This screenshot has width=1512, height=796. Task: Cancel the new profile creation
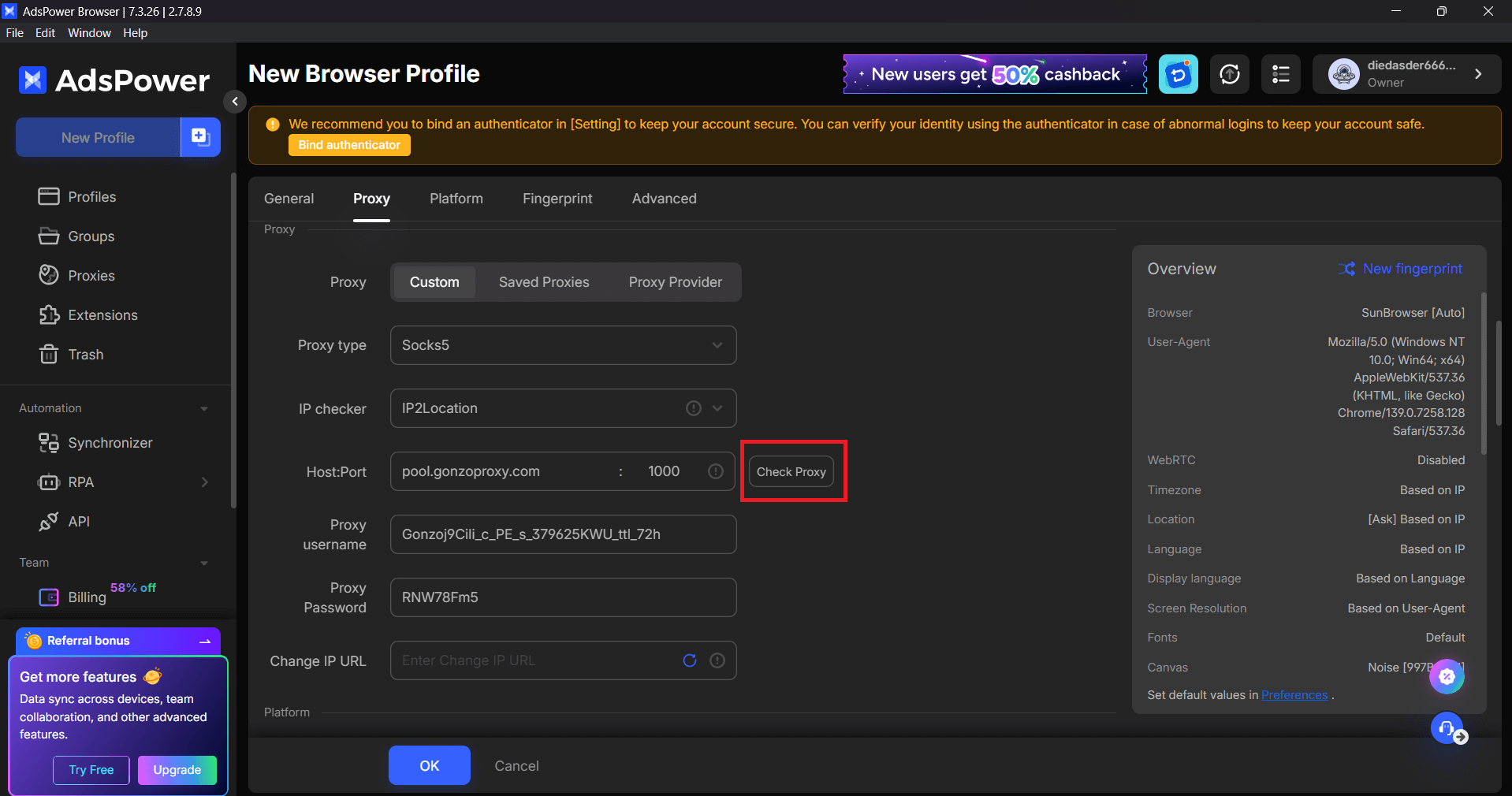click(x=516, y=766)
